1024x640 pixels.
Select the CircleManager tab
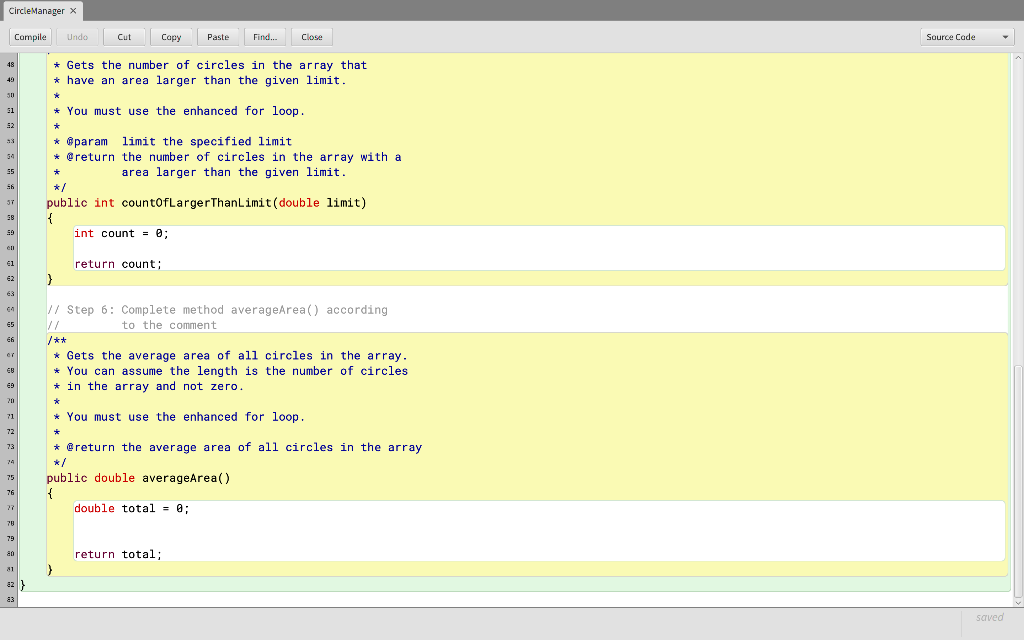click(x=35, y=10)
